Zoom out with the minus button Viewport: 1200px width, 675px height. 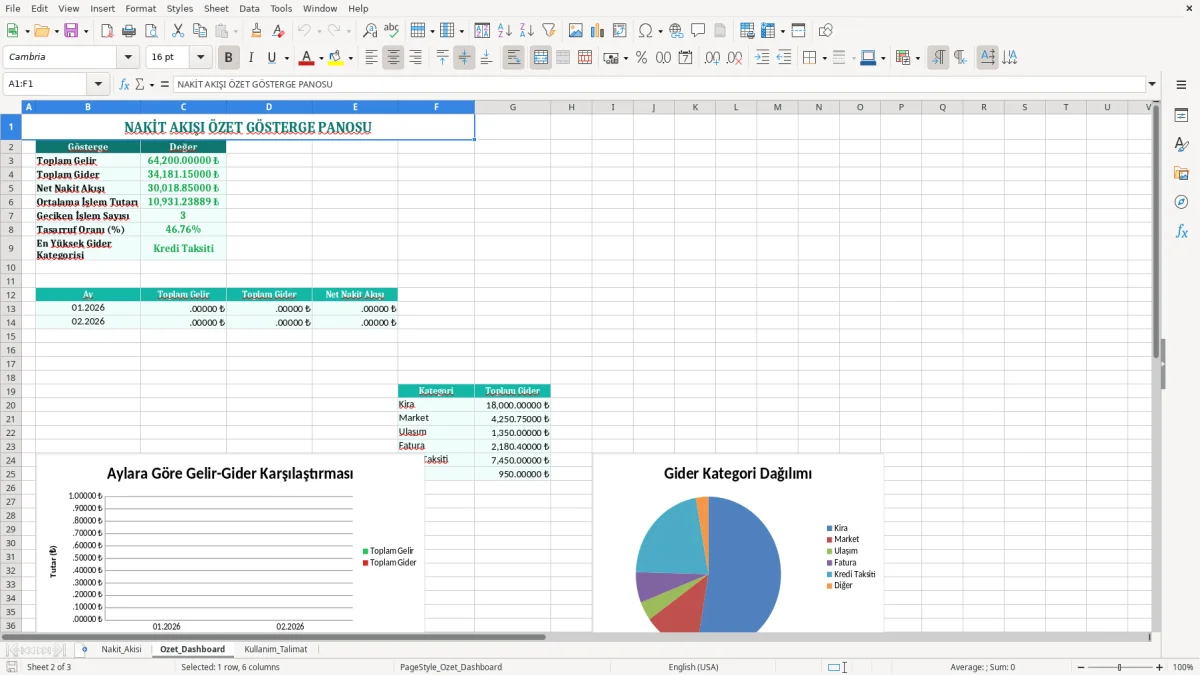(1081, 667)
